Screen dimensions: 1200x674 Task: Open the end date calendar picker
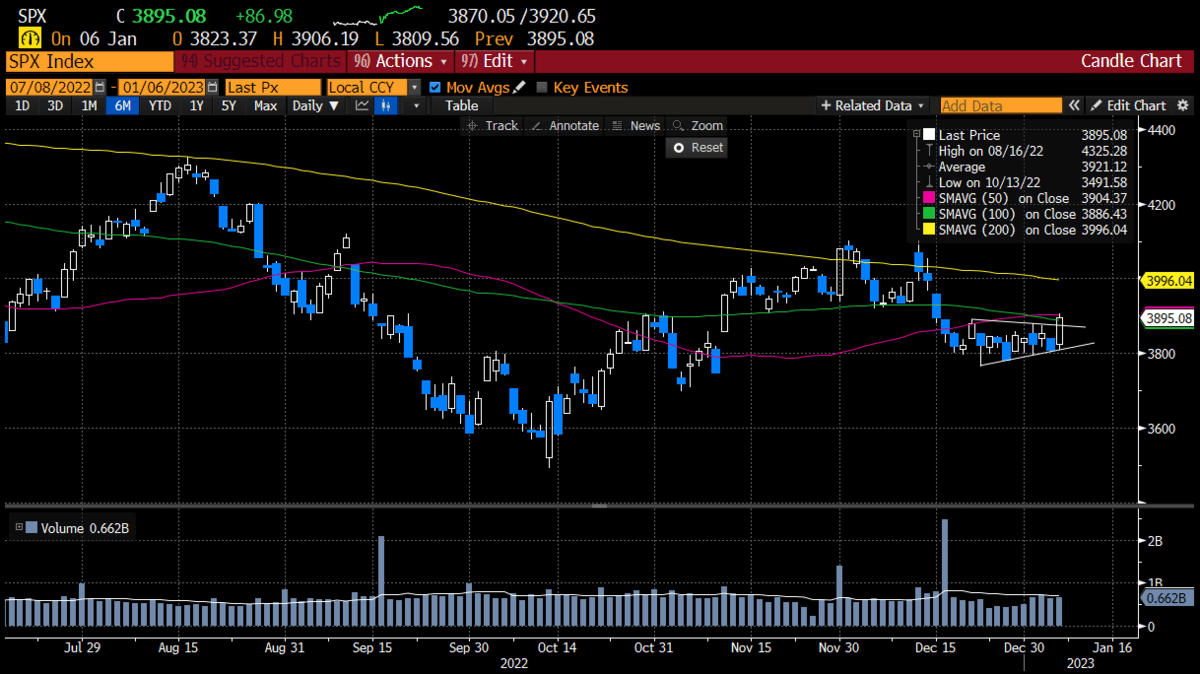(212, 87)
